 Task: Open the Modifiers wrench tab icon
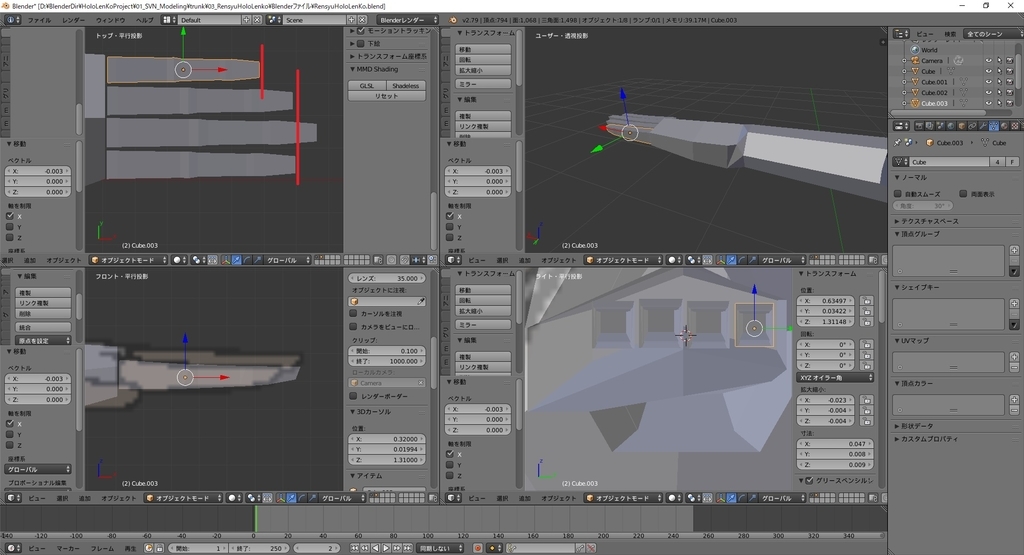coord(983,126)
